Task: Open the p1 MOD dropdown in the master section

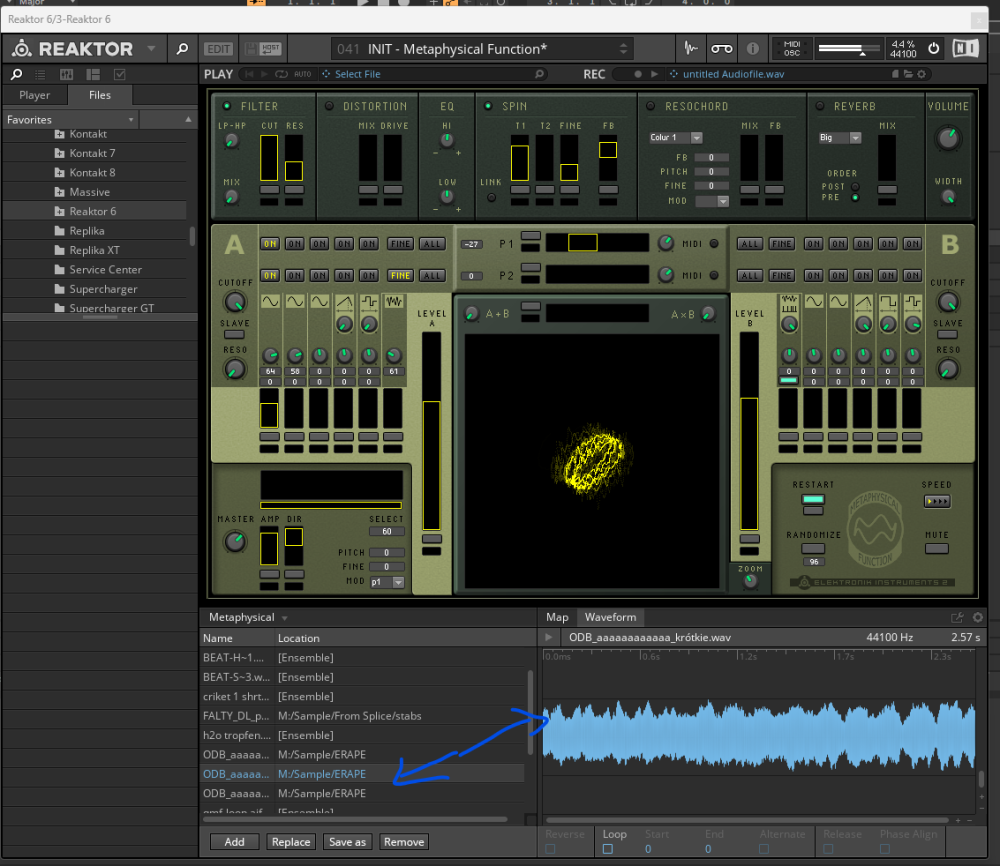Action: pyautogui.click(x=387, y=582)
